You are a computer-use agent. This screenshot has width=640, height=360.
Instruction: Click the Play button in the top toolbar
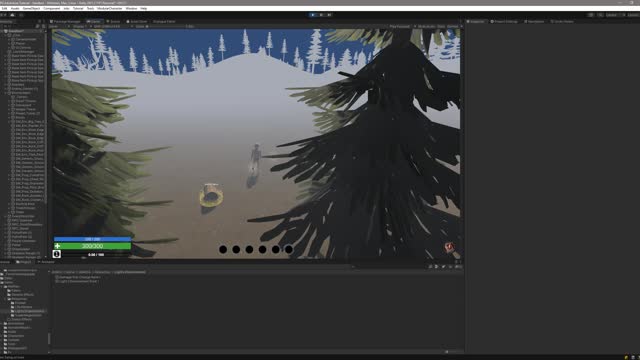click(x=313, y=15)
